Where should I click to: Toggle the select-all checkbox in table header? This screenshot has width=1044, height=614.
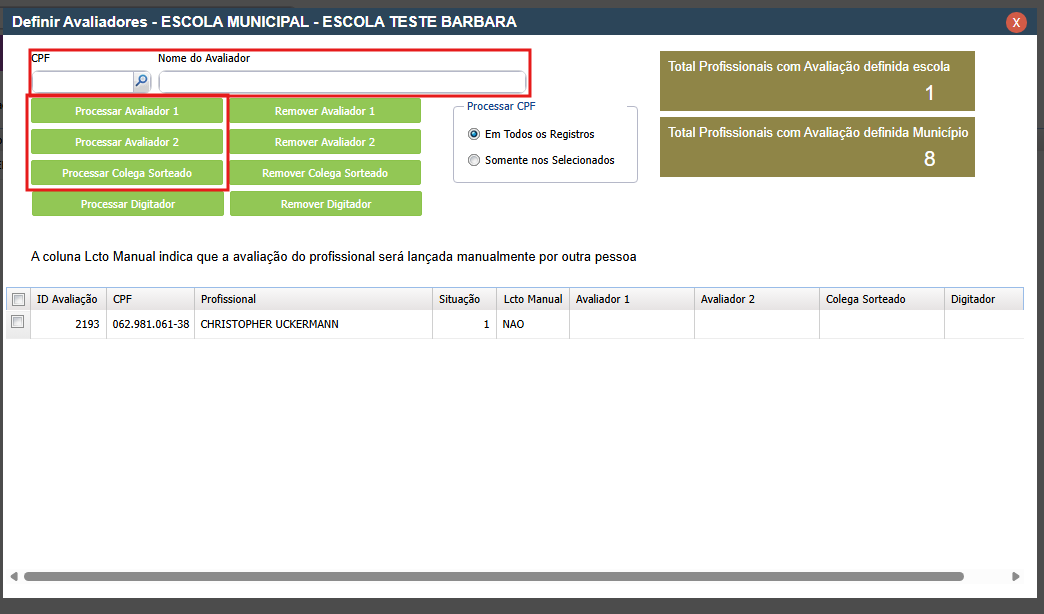18,299
